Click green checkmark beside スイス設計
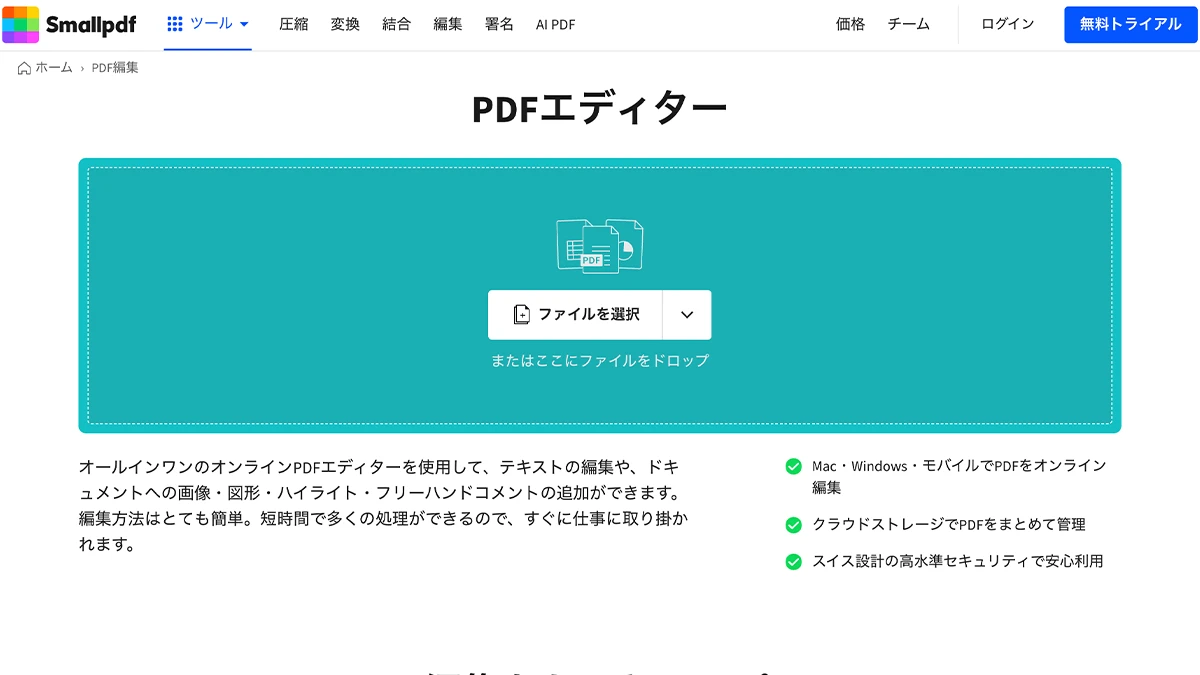 click(793, 562)
